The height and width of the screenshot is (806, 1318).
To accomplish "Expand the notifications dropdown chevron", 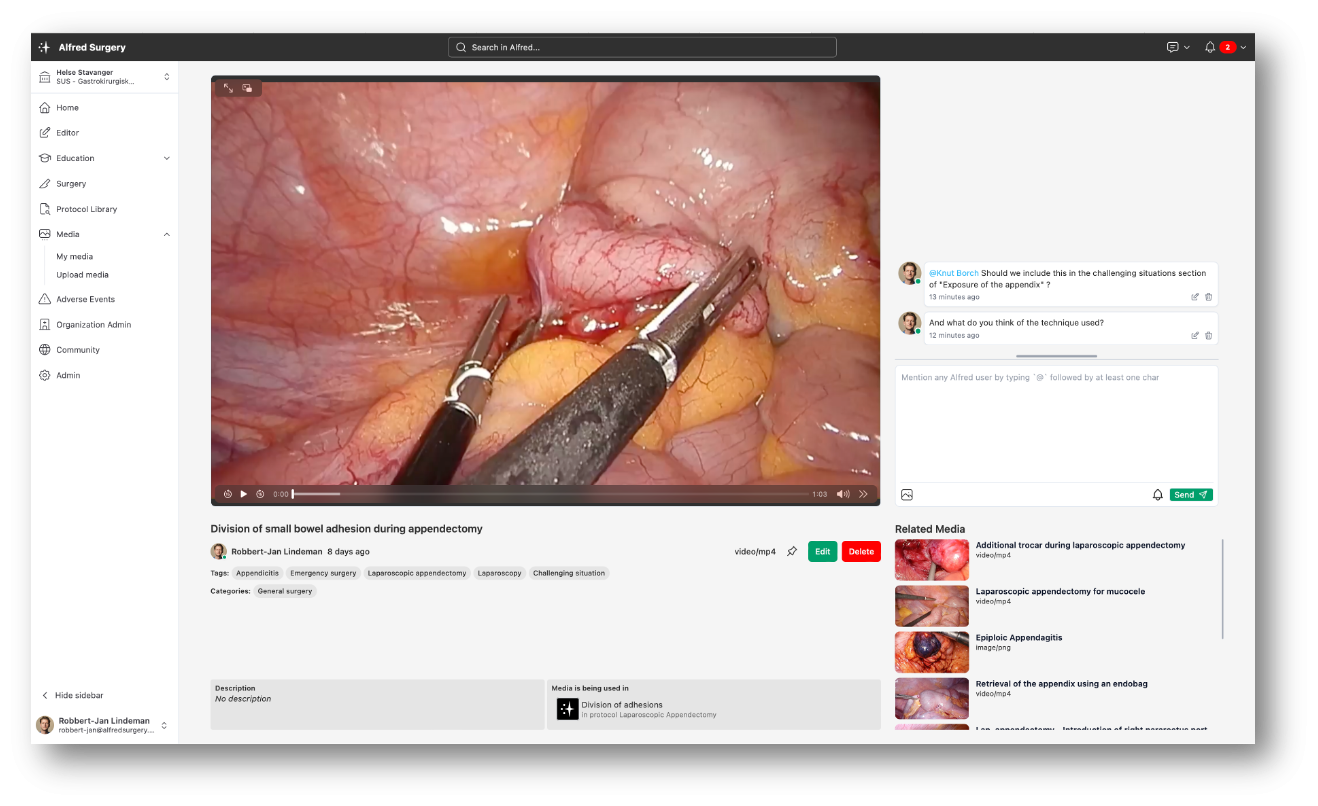I will [x=1243, y=47].
